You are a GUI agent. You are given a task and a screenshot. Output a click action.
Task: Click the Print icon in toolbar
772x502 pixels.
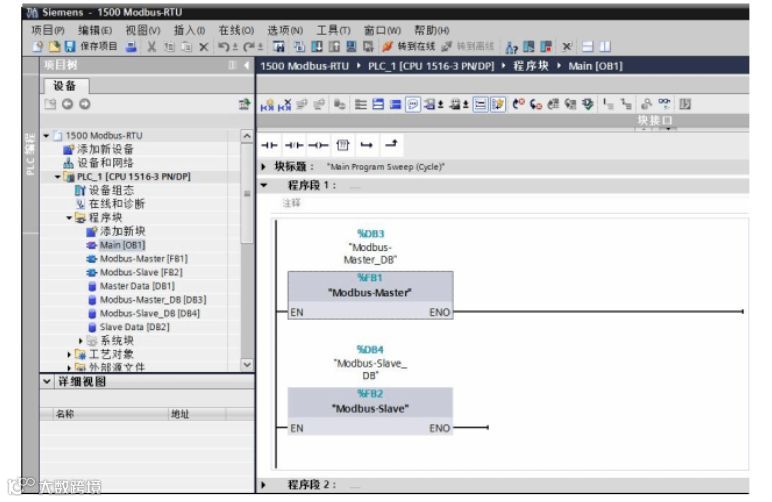click(x=131, y=47)
